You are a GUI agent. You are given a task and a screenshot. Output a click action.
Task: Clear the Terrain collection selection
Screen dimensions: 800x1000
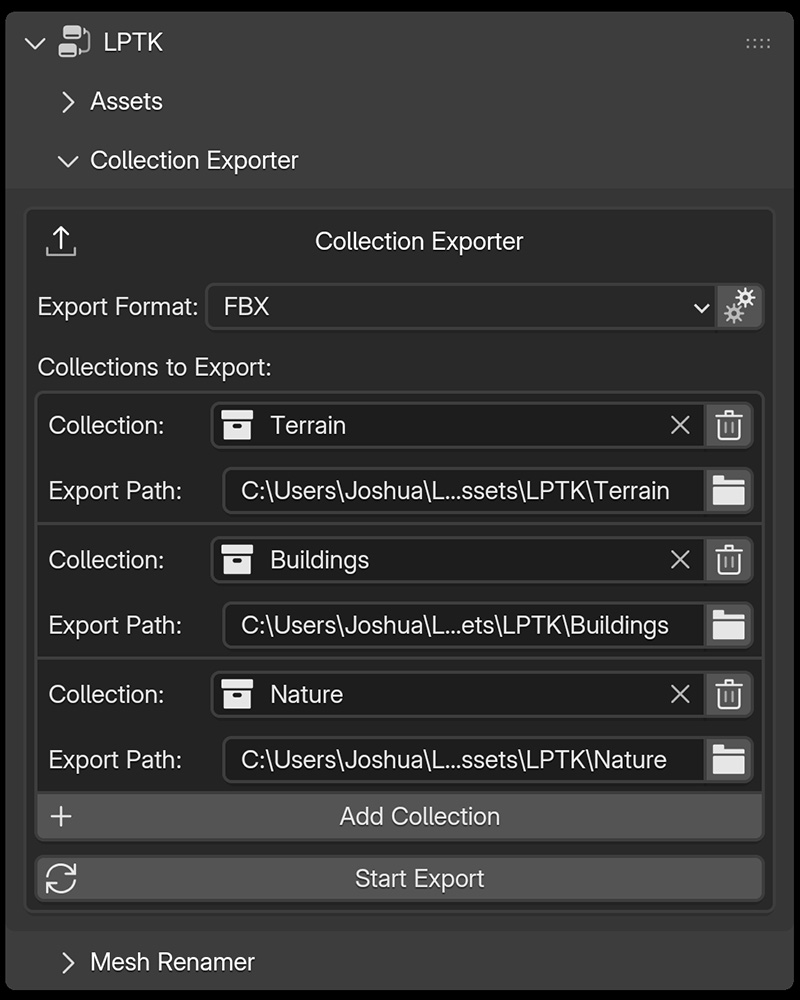680,424
